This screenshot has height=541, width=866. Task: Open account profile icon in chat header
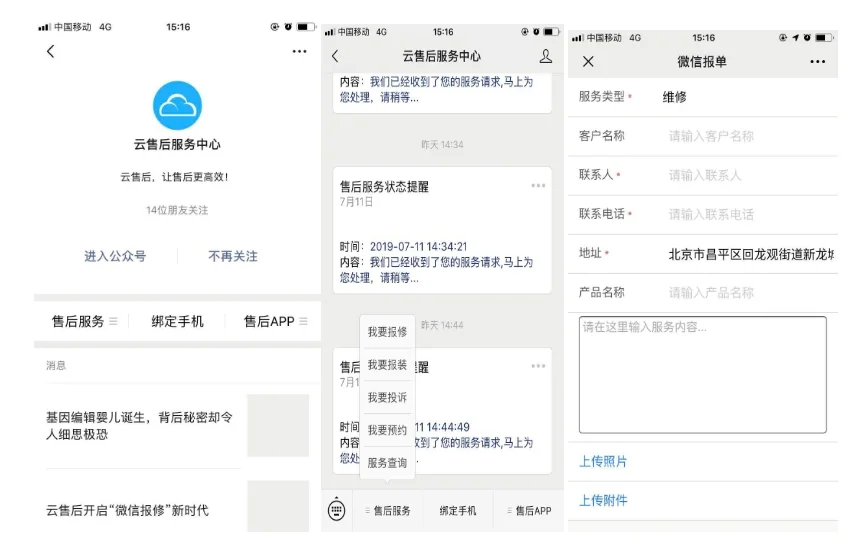coord(546,56)
